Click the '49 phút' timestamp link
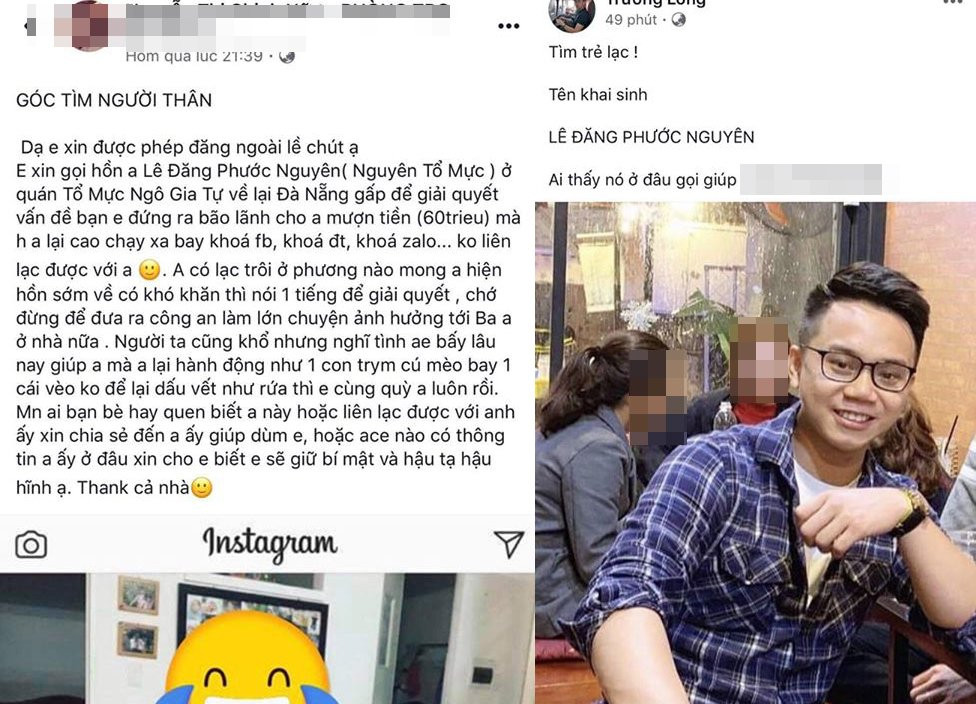This screenshot has height=704, width=976. (x=631, y=20)
